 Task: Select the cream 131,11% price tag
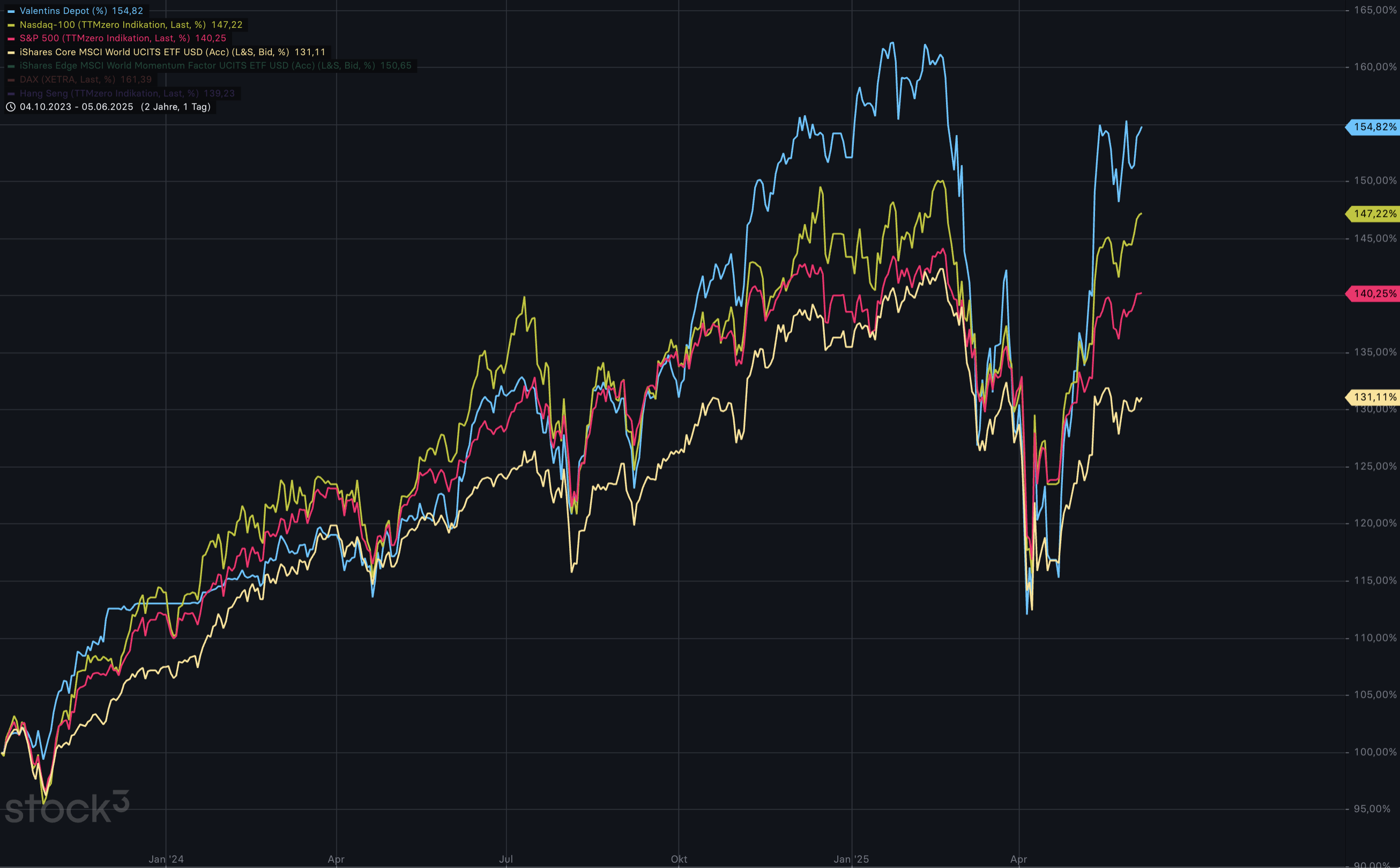pyautogui.click(x=1373, y=396)
